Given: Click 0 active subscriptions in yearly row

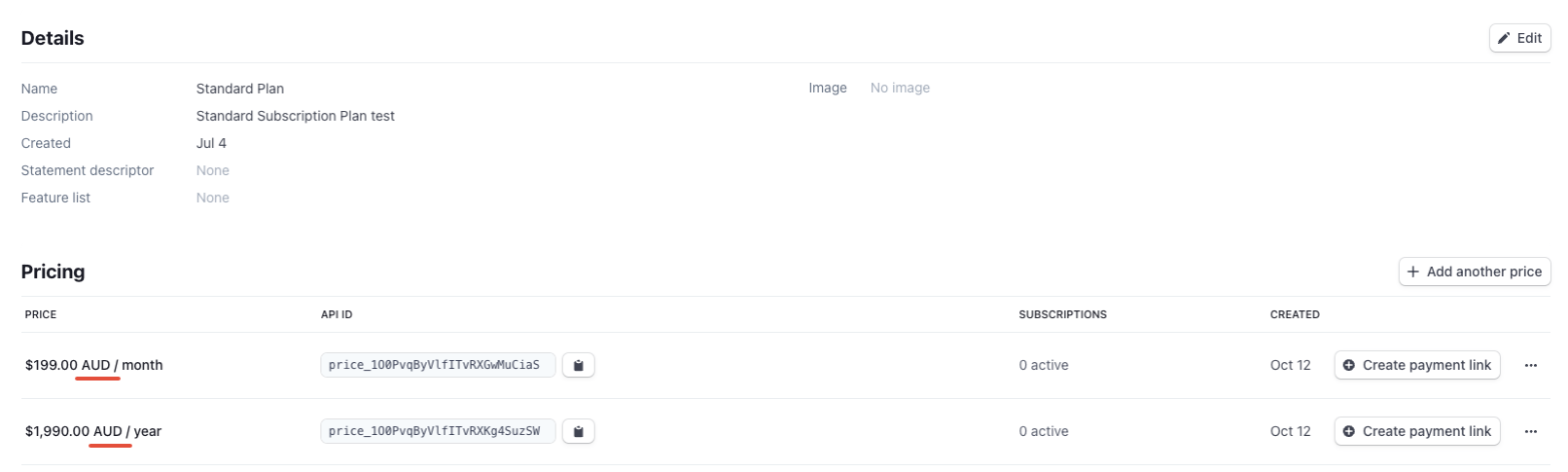Looking at the screenshot, I should click(x=1044, y=431).
